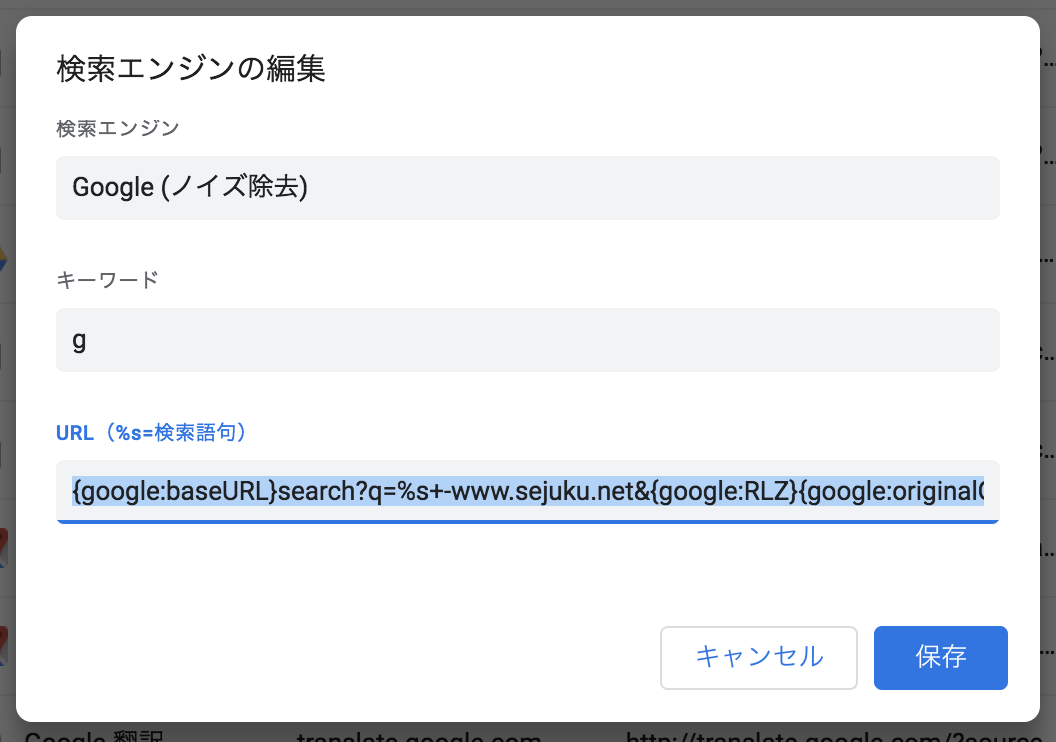Place cursor on {google:baseURL} in URL field
This screenshot has height=742, width=1056.
[174, 491]
